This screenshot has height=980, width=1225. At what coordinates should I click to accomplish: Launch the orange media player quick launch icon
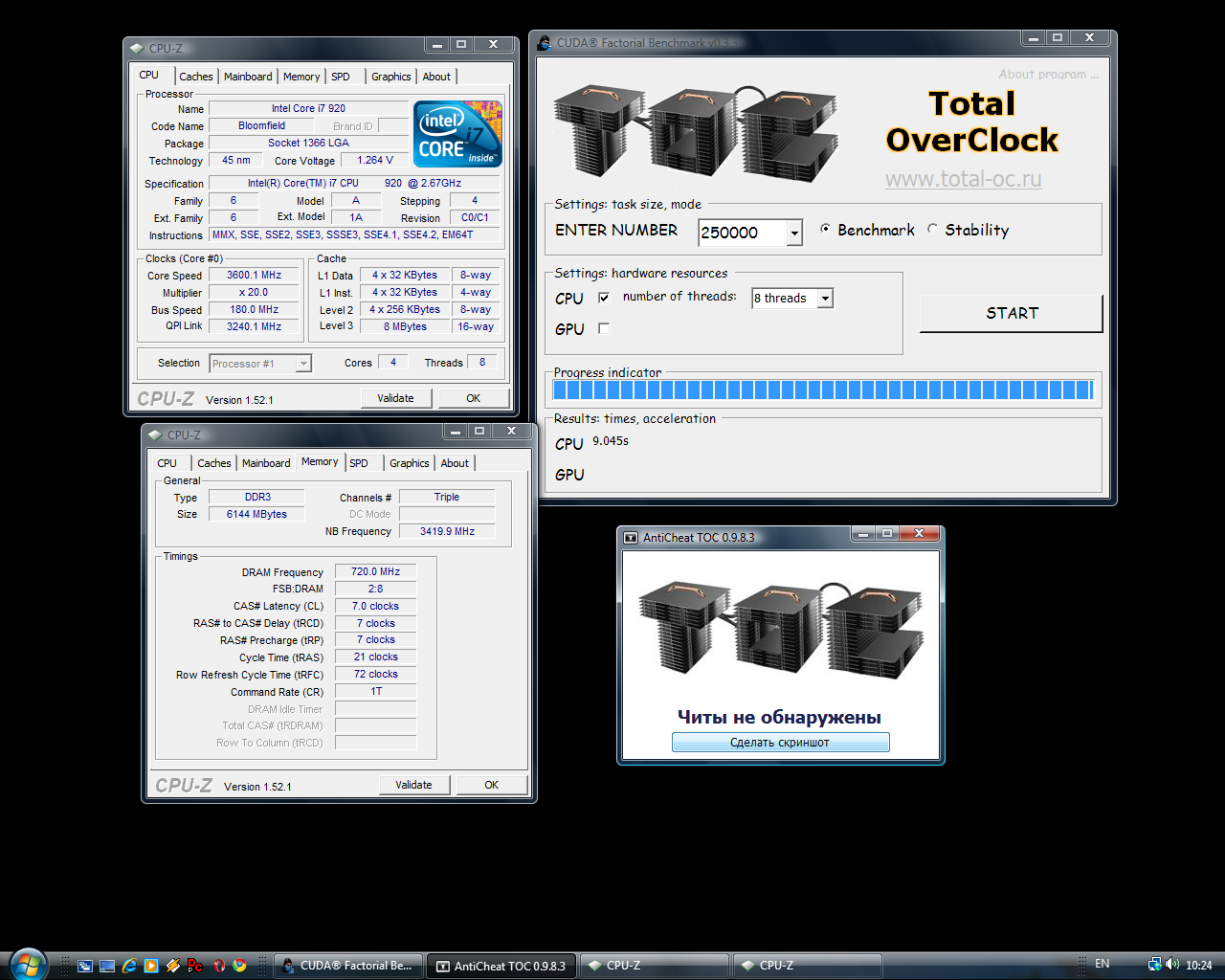click(151, 966)
